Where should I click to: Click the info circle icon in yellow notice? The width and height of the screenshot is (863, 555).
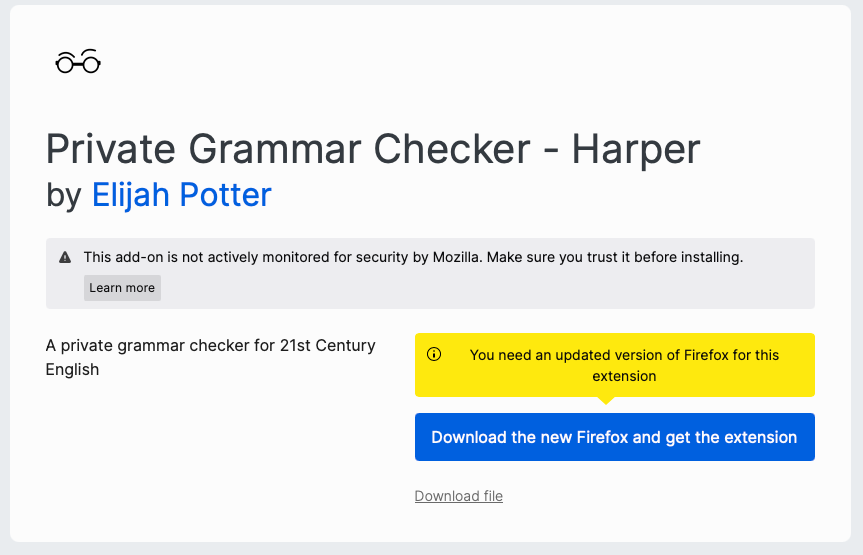(x=434, y=354)
